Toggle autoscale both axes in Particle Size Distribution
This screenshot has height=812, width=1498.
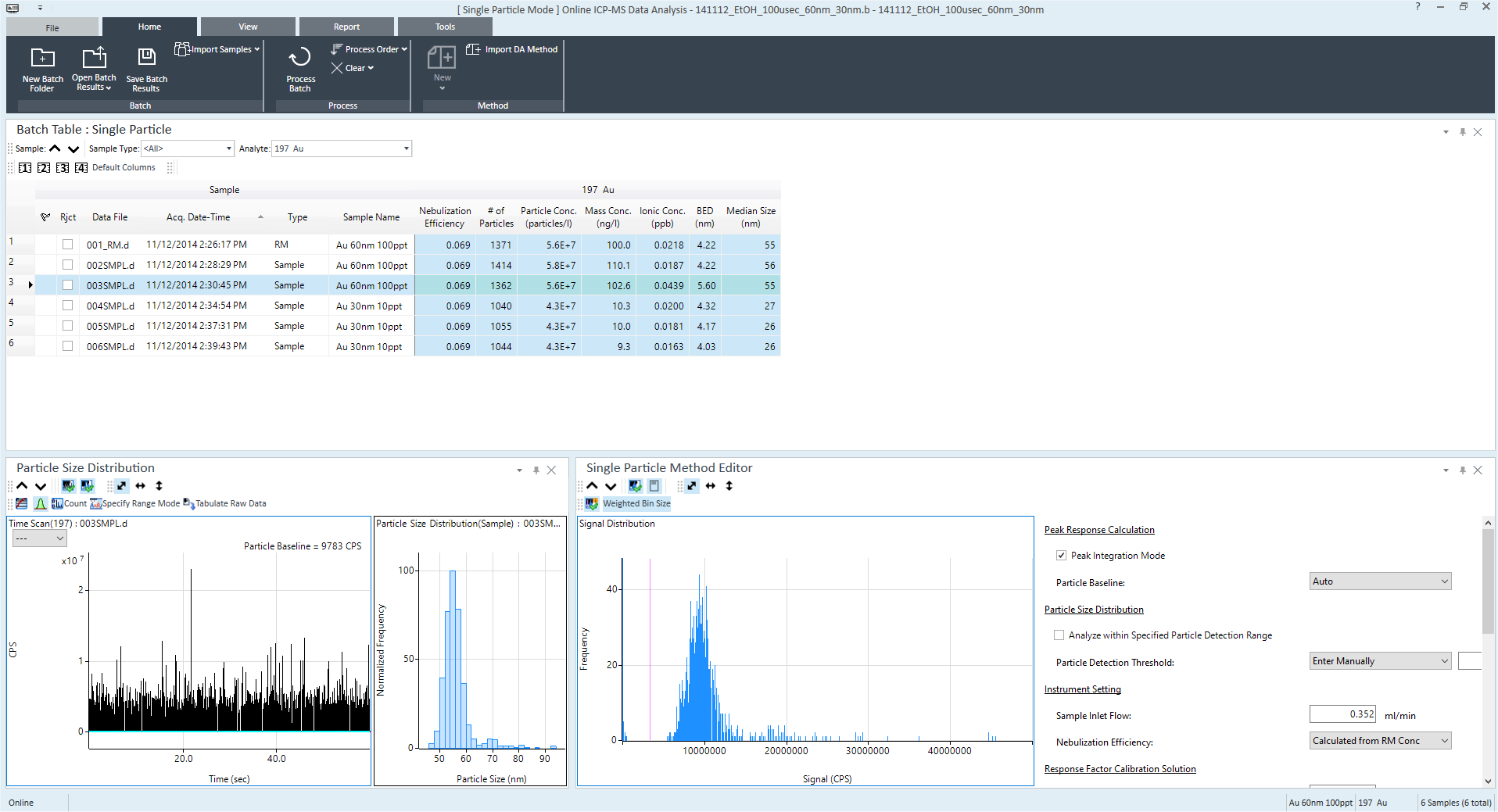[x=121, y=486]
